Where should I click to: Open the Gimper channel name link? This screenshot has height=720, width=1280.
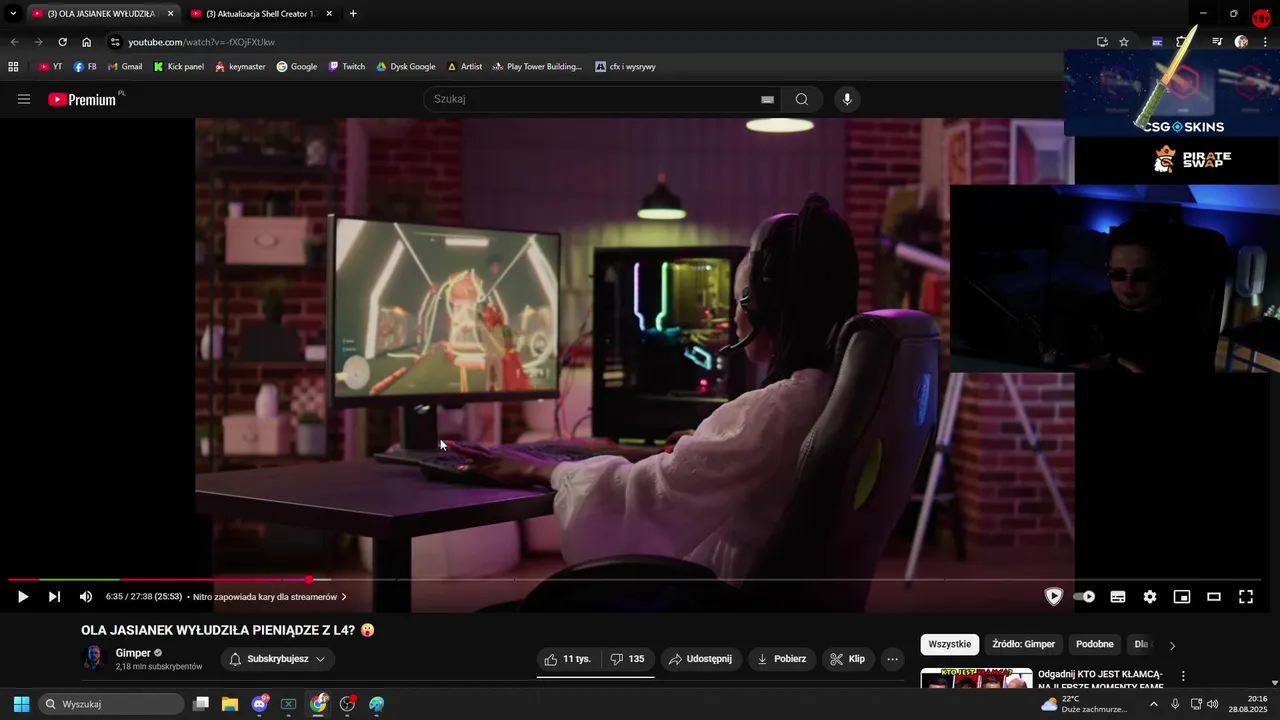[x=133, y=653]
